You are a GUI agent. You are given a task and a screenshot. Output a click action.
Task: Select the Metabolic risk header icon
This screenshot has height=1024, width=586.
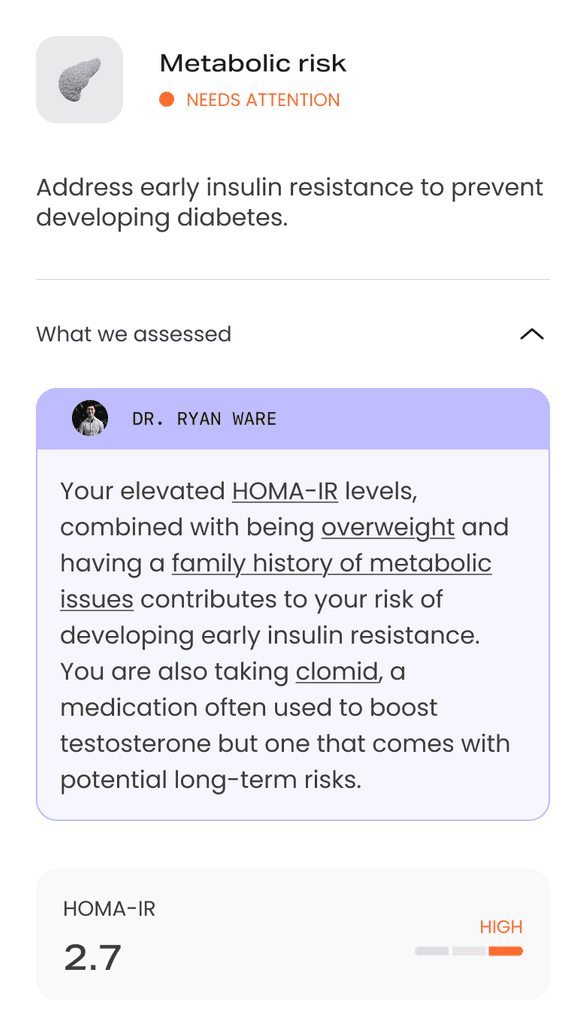(x=79, y=79)
